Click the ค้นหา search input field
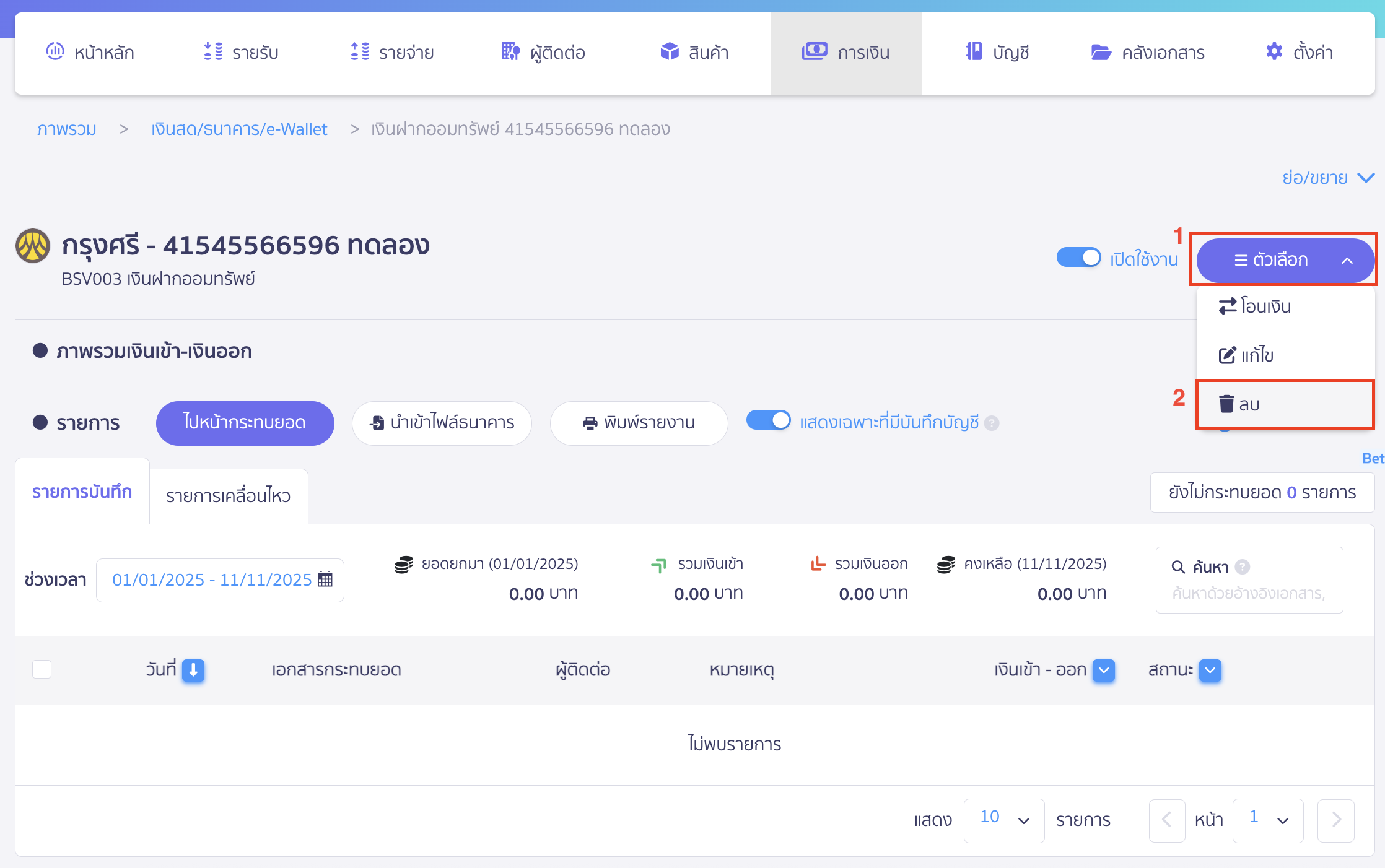The width and height of the screenshot is (1385, 868). point(1248,593)
